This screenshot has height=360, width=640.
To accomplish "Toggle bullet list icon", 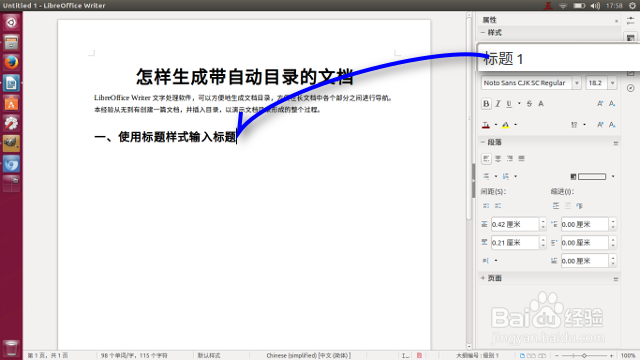I will (486, 176).
